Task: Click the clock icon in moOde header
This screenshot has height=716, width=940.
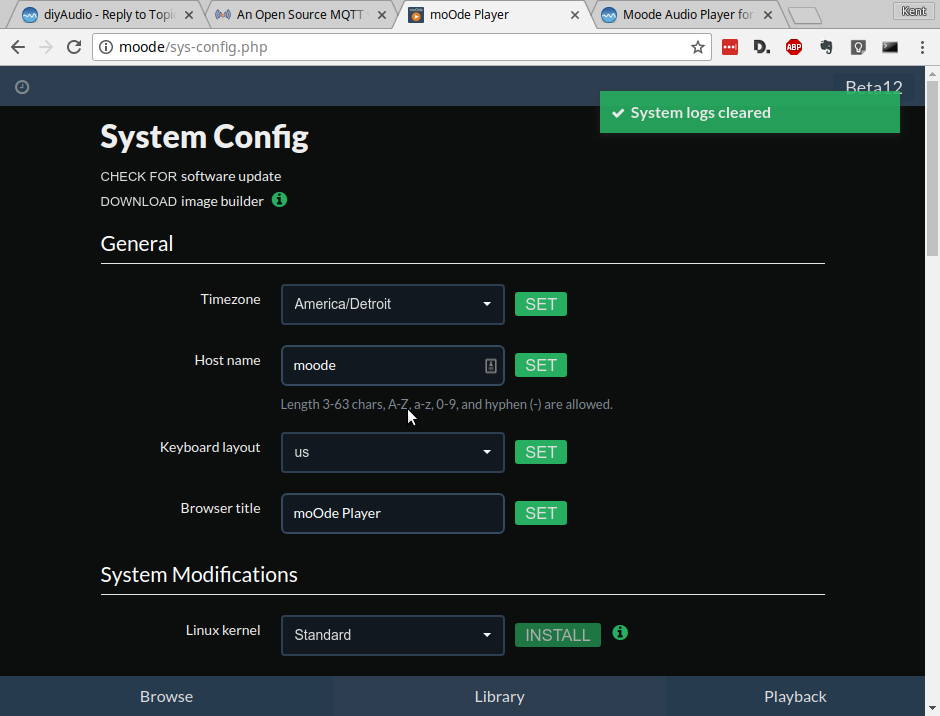Action: point(22,87)
